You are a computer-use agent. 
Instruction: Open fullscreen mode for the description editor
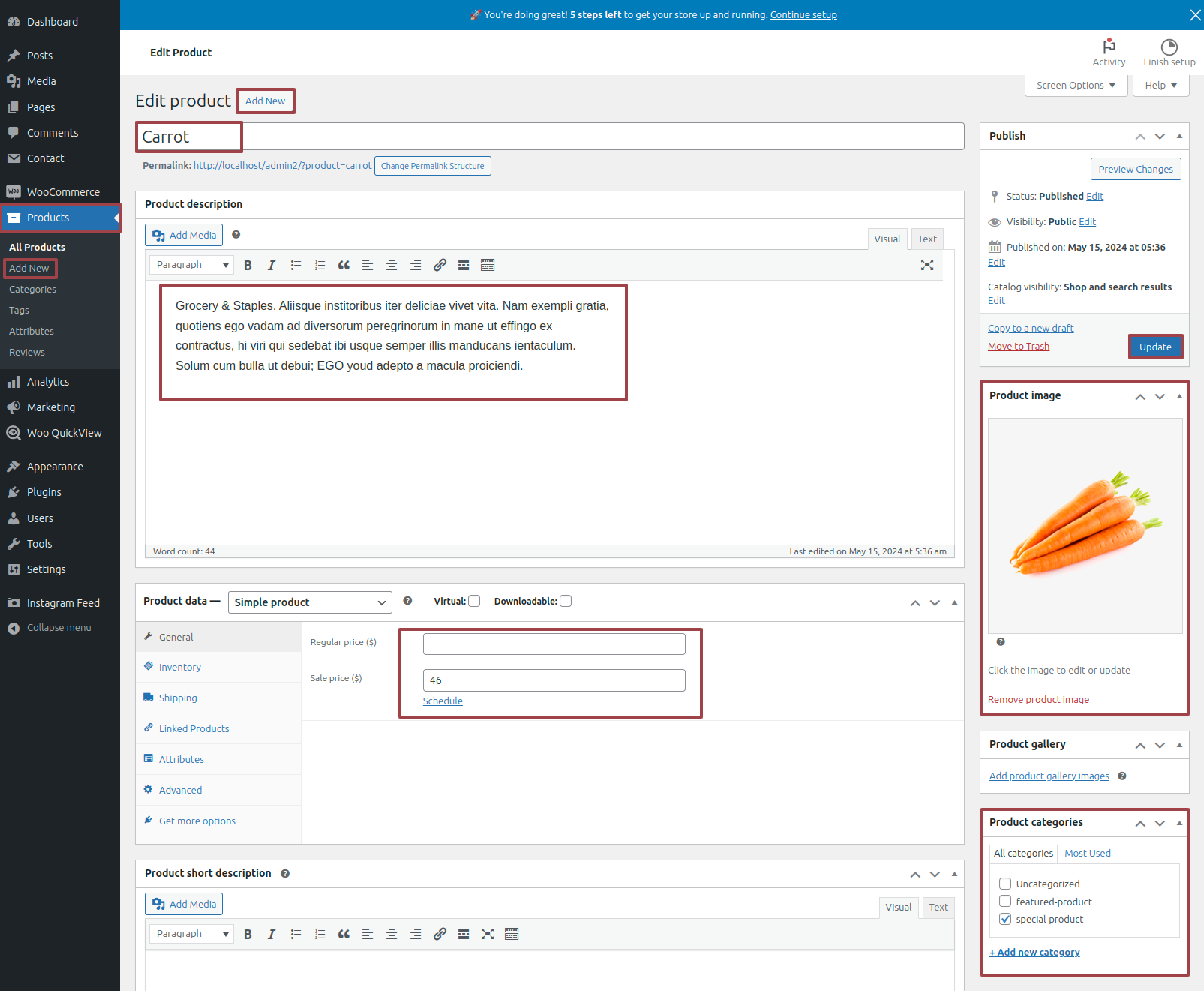tap(927, 265)
